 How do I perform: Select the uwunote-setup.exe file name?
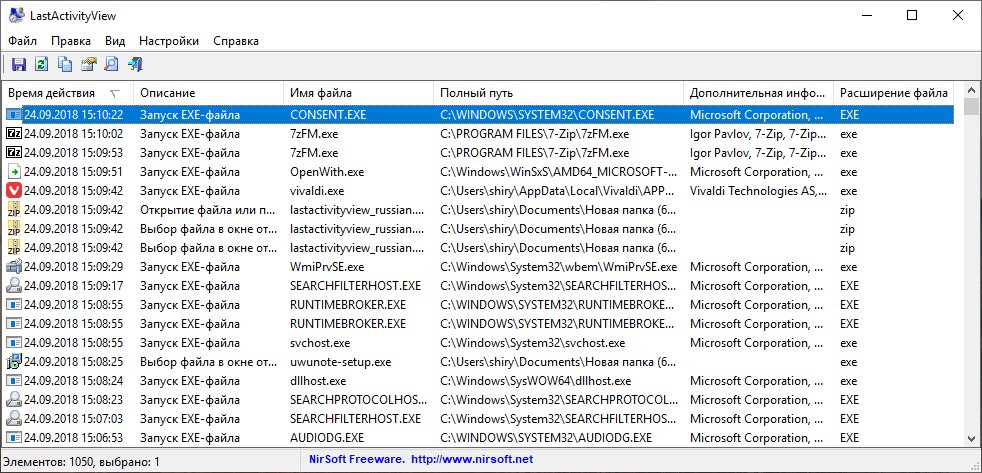(x=341, y=362)
